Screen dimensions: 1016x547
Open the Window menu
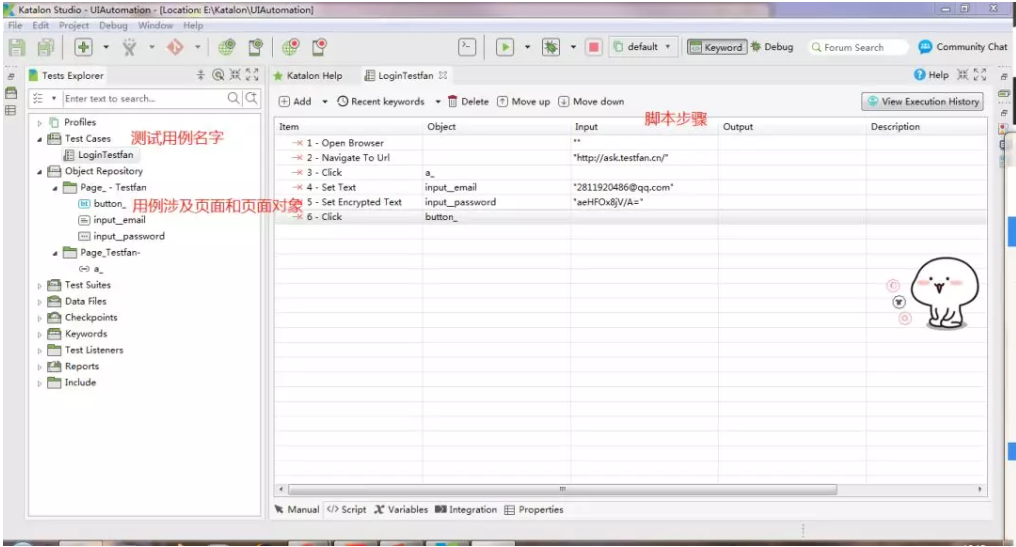[x=156, y=25]
